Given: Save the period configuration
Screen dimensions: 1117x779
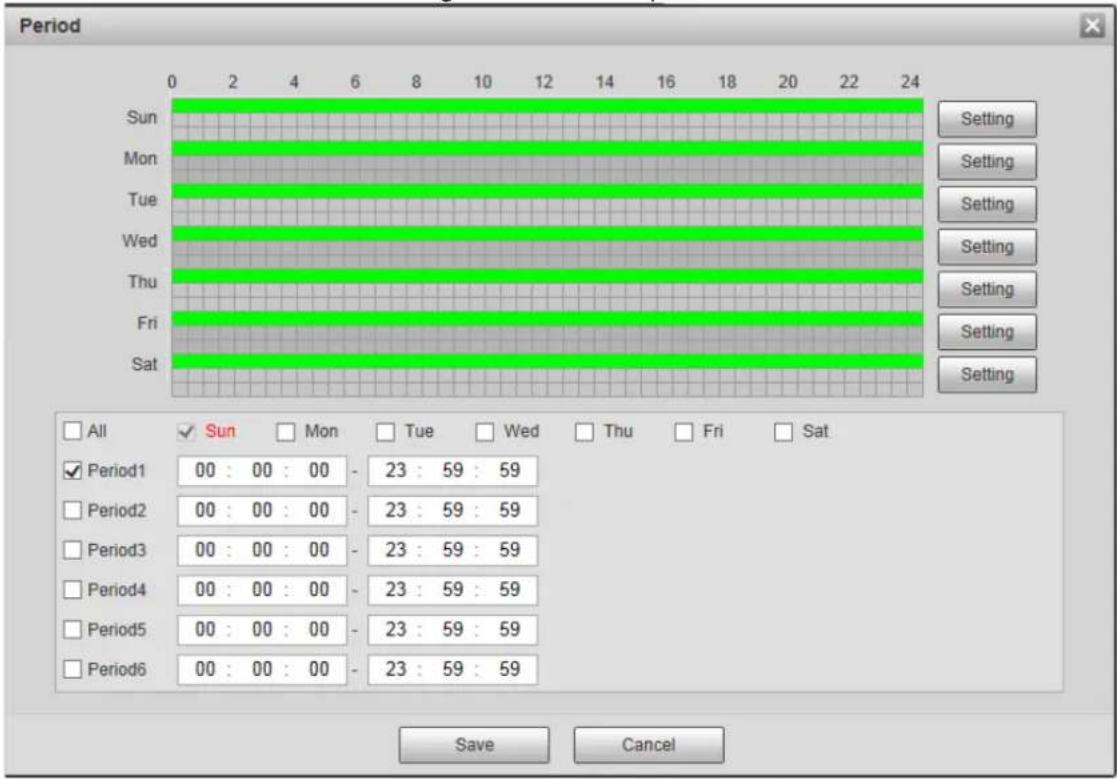Looking at the screenshot, I should (x=474, y=745).
